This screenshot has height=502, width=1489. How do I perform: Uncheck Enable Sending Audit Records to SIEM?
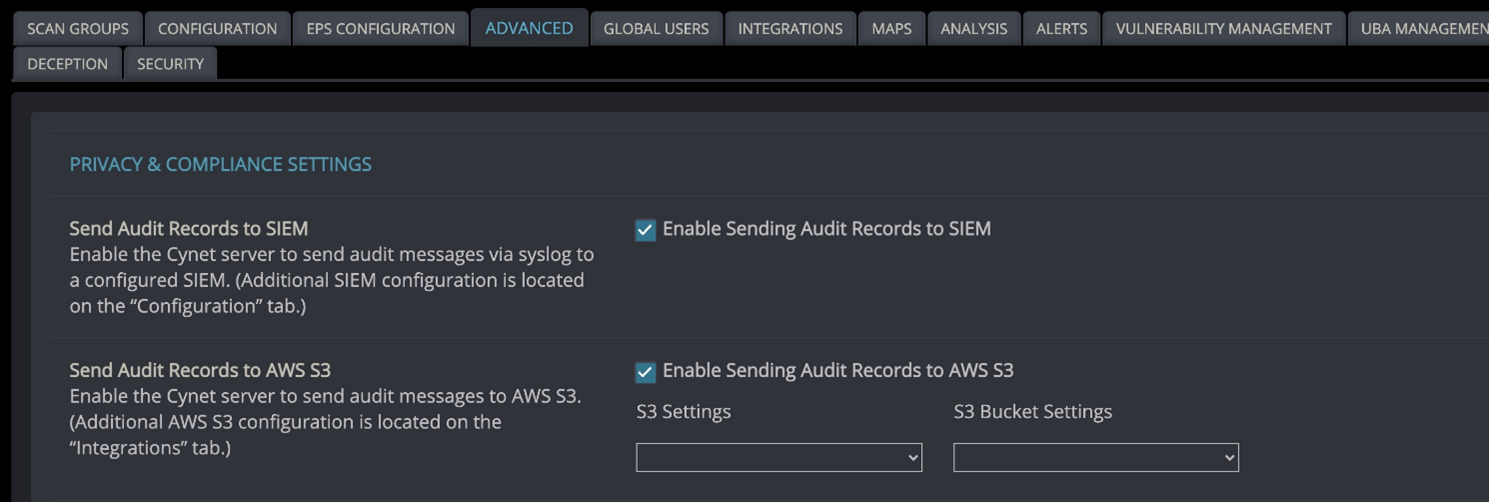tap(645, 230)
